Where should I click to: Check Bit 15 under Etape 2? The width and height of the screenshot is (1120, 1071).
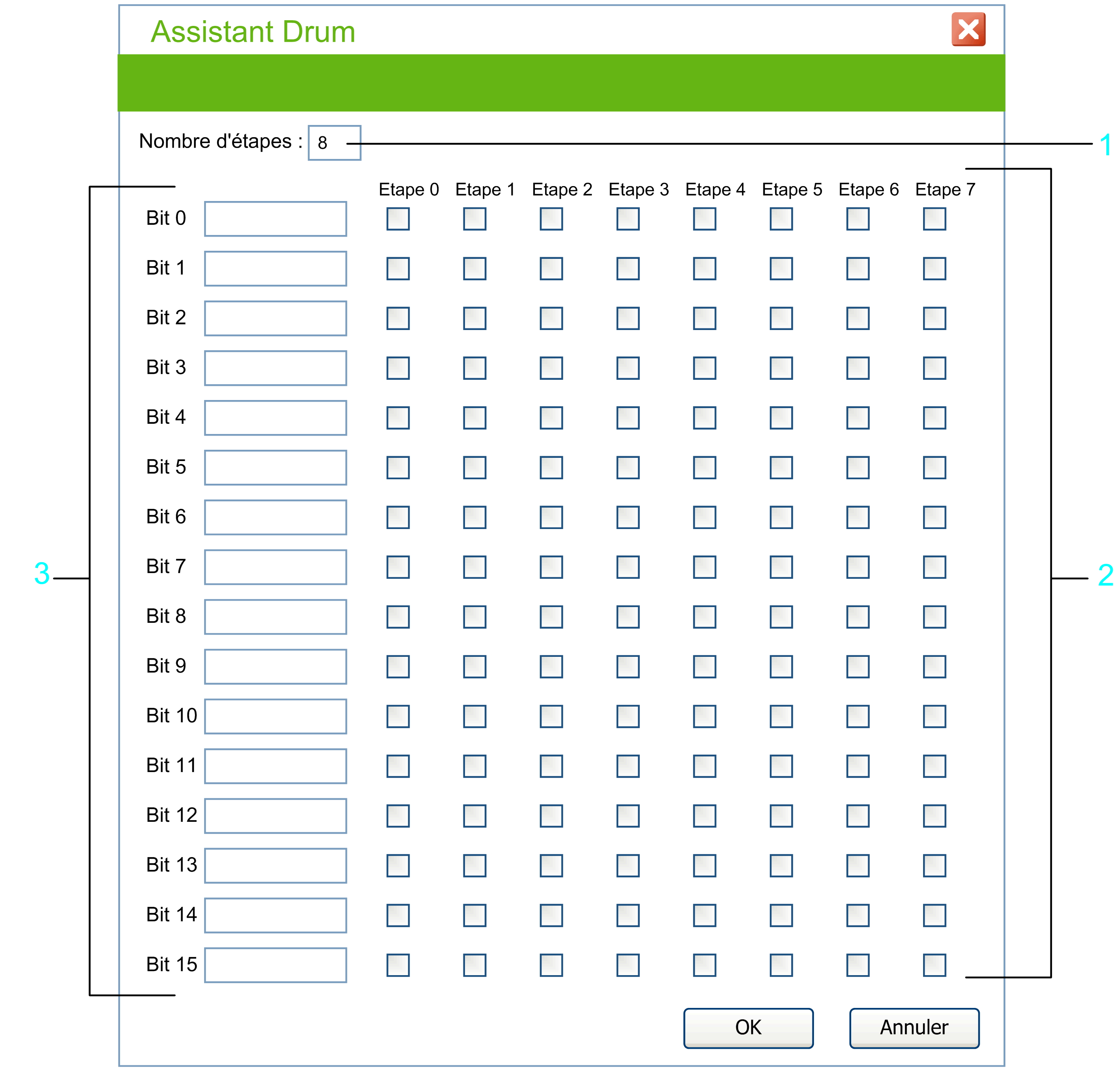coord(552,965)
